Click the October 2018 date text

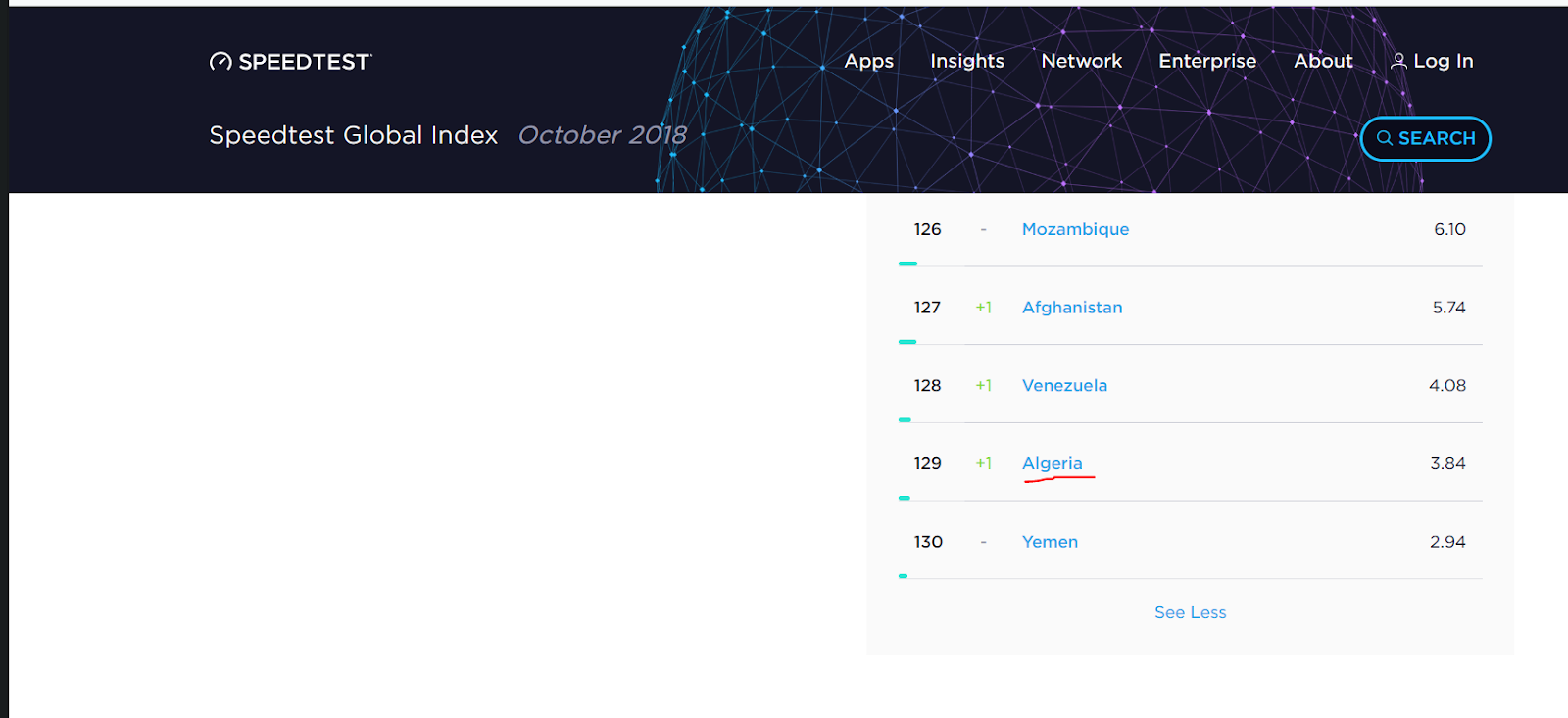click(603, 135)
